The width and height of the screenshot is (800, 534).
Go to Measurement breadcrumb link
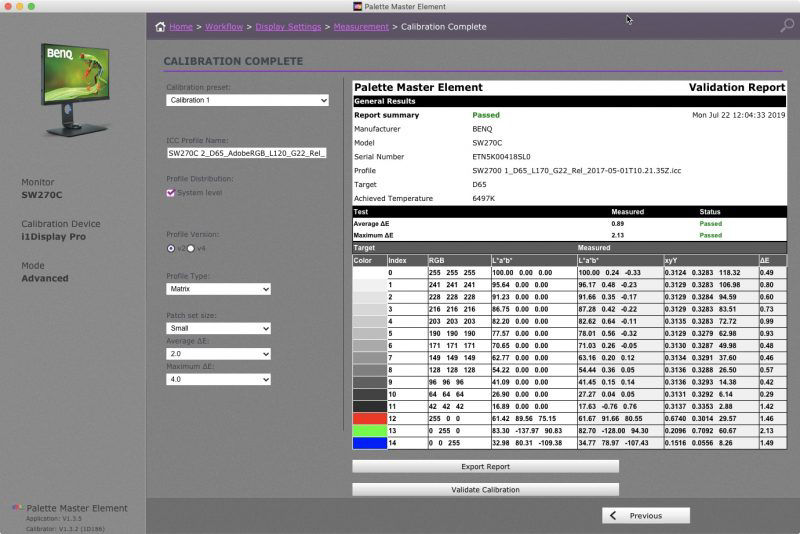click(361, 27)
